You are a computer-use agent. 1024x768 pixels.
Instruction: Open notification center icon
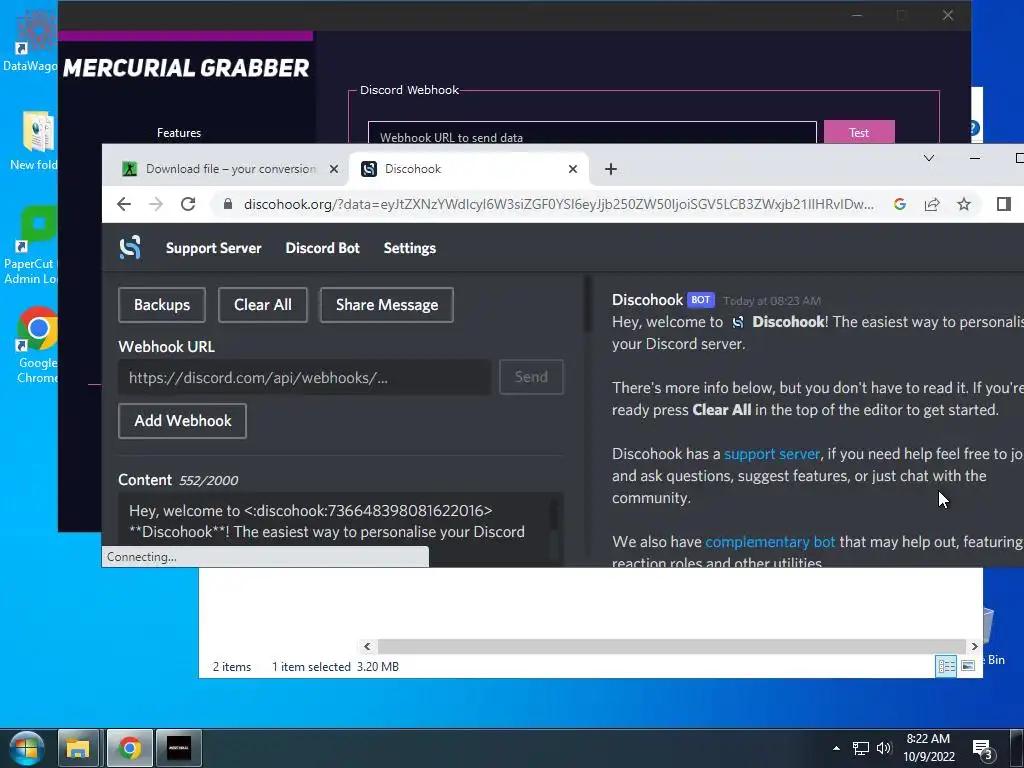point(983,750)
